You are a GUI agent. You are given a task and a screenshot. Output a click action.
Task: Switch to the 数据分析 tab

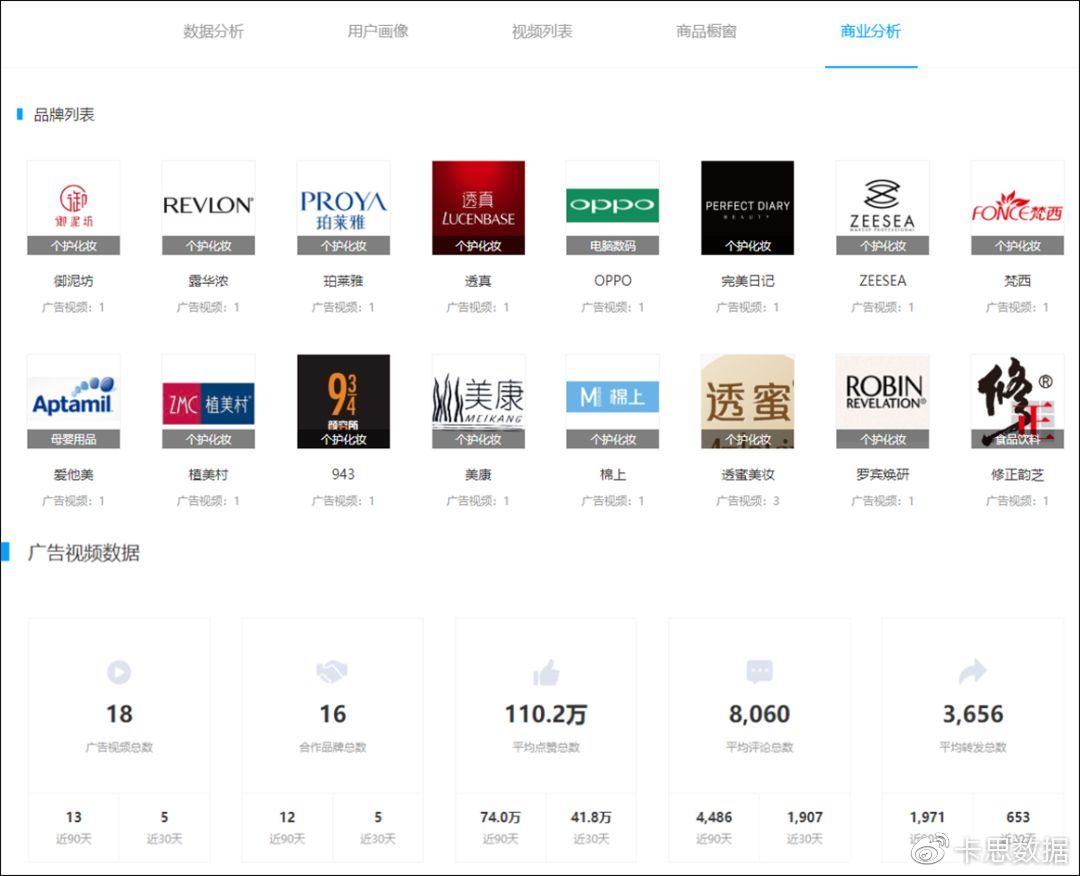213,31
